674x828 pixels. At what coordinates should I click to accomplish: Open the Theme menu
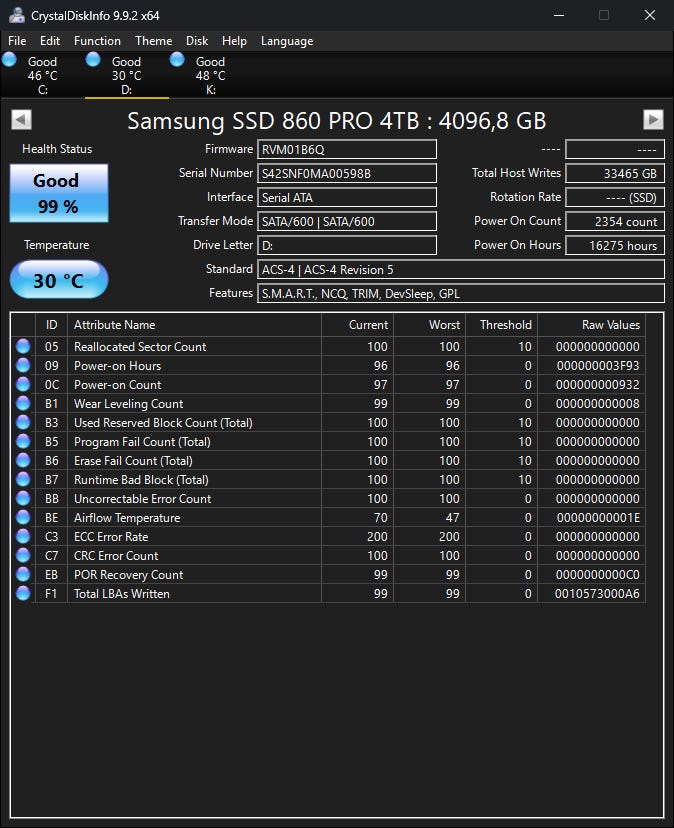pos(153,41)
